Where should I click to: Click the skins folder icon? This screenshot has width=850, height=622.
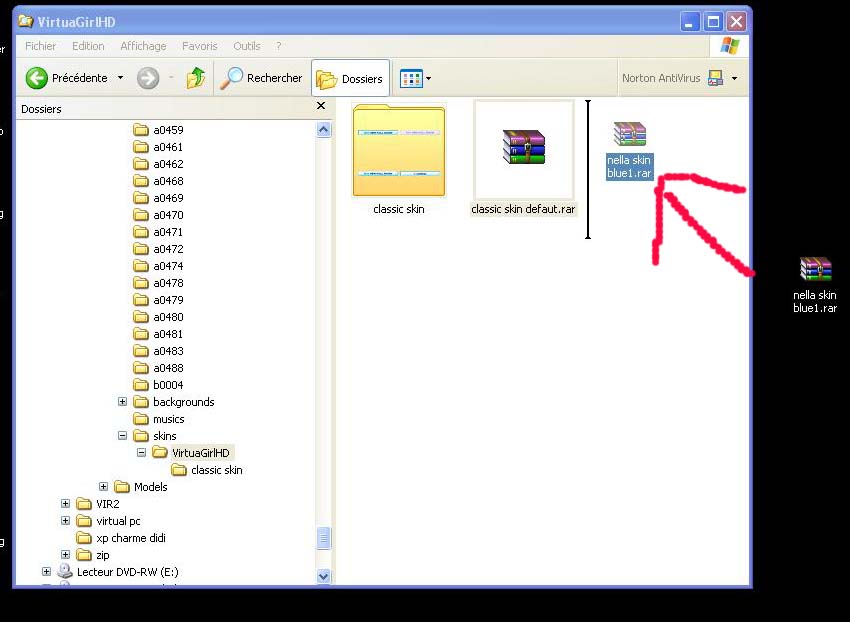(141, 435)
